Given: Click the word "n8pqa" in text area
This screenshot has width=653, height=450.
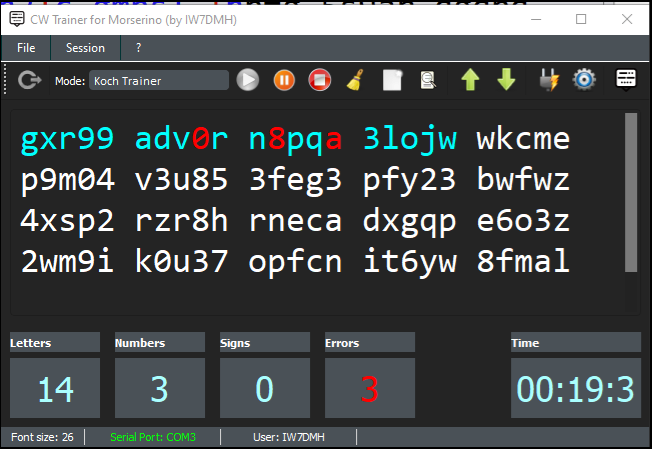Looking at the screenshot, I should [x=295, y=139].
